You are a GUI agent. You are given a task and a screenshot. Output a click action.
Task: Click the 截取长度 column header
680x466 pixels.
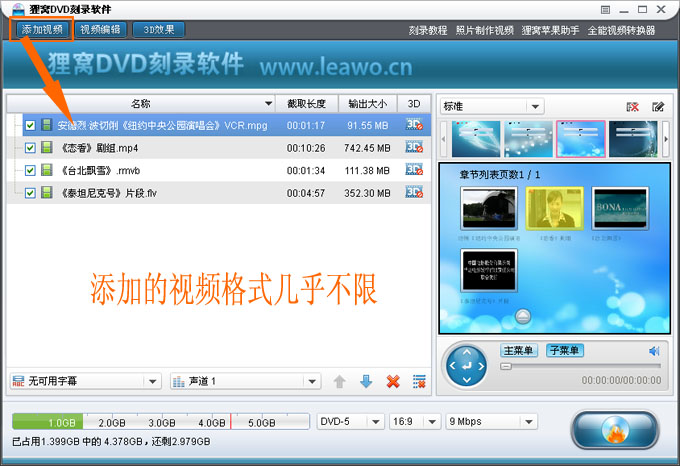[x=307, y=104]
